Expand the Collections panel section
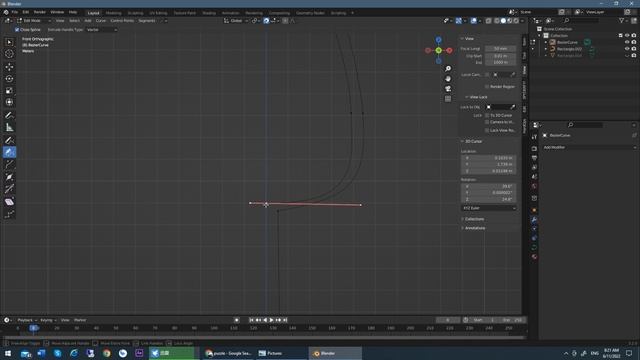 473,219
